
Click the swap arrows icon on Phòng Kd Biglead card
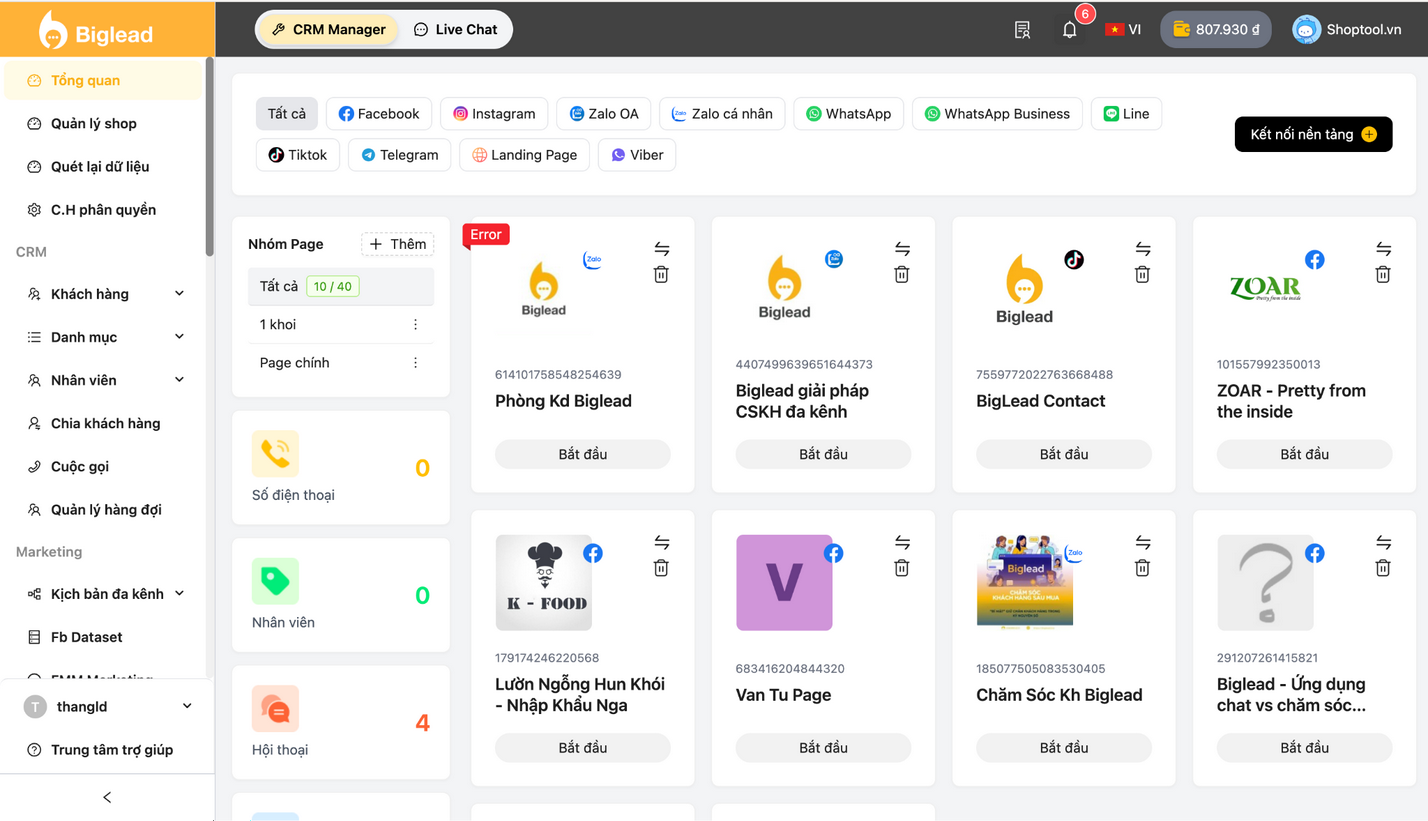[x=661, y=249]
